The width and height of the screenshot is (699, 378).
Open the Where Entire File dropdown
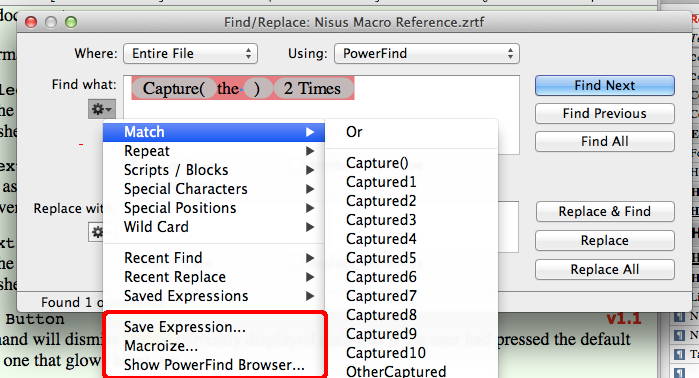(190, 53)
